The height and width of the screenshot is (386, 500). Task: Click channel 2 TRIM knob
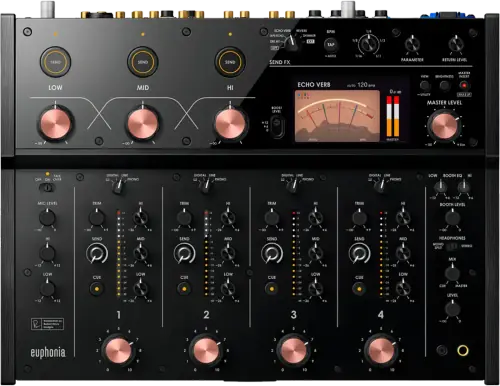click(184, 218)
